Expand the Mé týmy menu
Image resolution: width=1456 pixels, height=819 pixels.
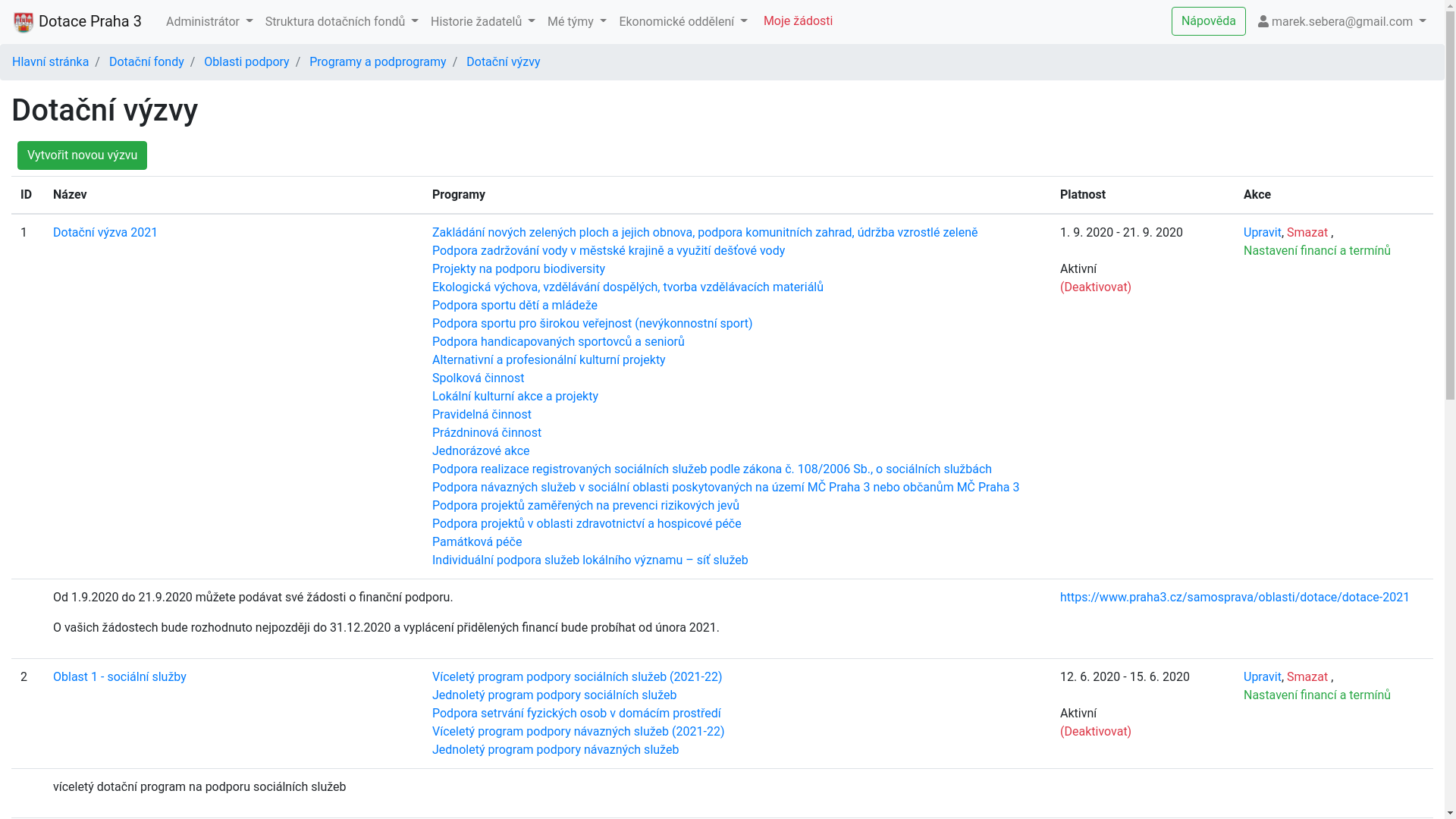click(576, 22)
